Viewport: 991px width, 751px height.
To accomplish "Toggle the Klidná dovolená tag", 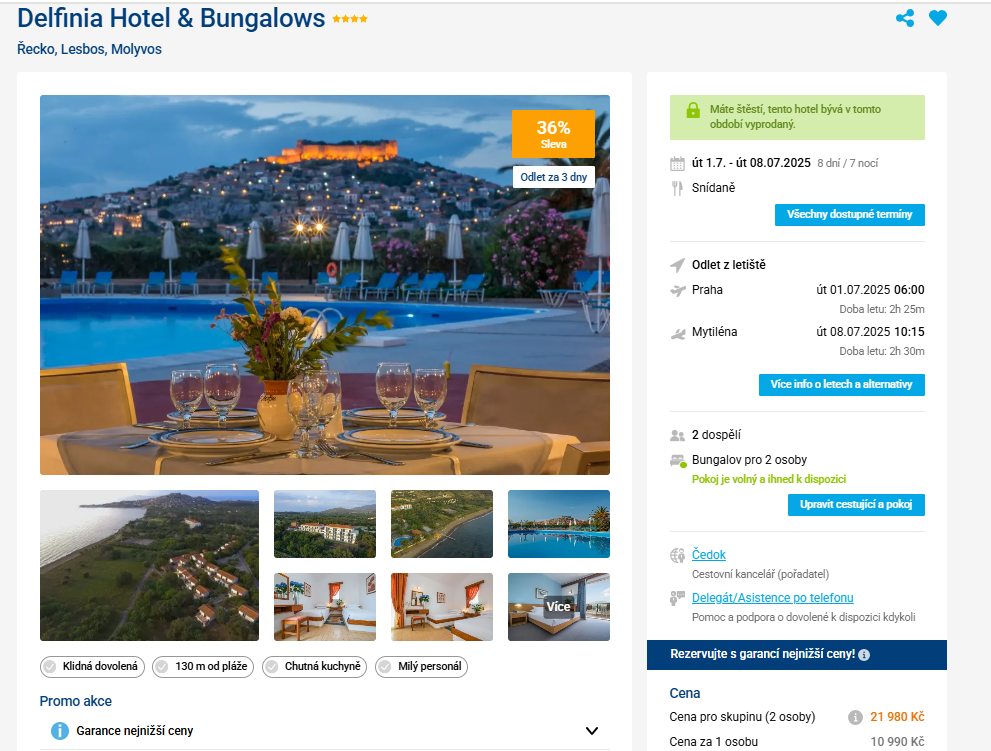I will 92,666.
